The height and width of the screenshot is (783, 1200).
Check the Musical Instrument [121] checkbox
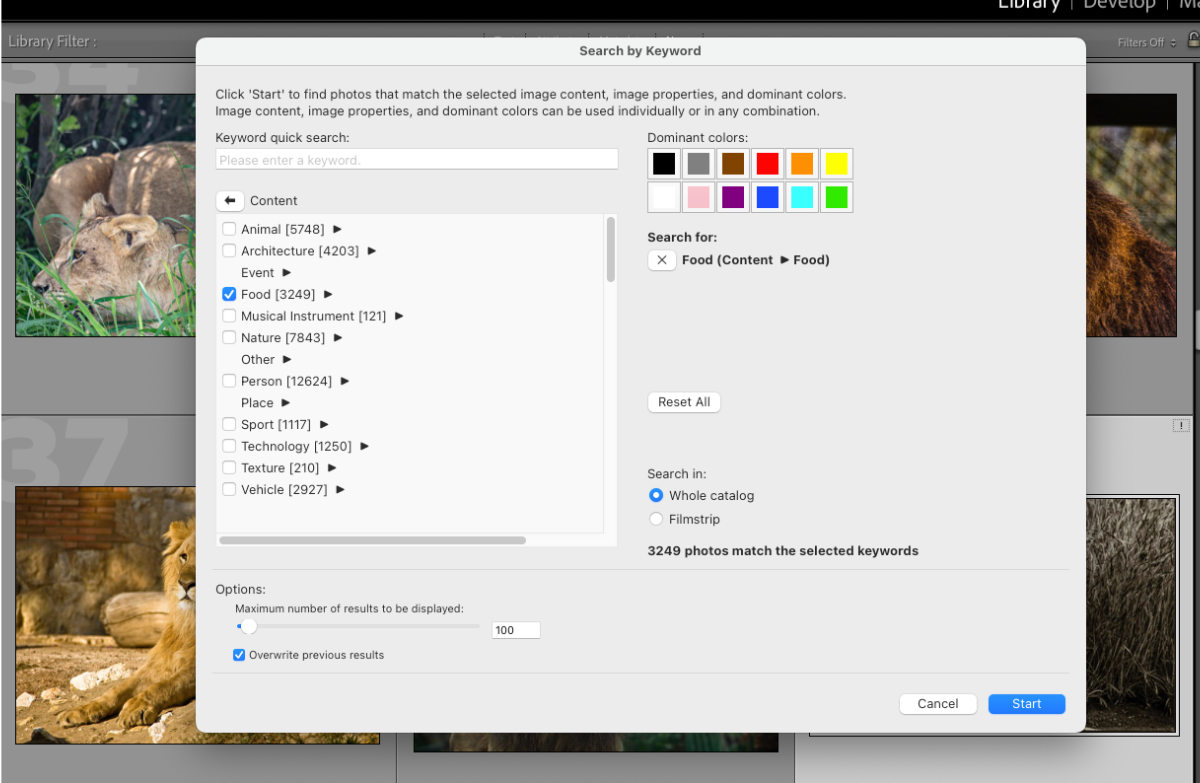(x=229, y=316)
